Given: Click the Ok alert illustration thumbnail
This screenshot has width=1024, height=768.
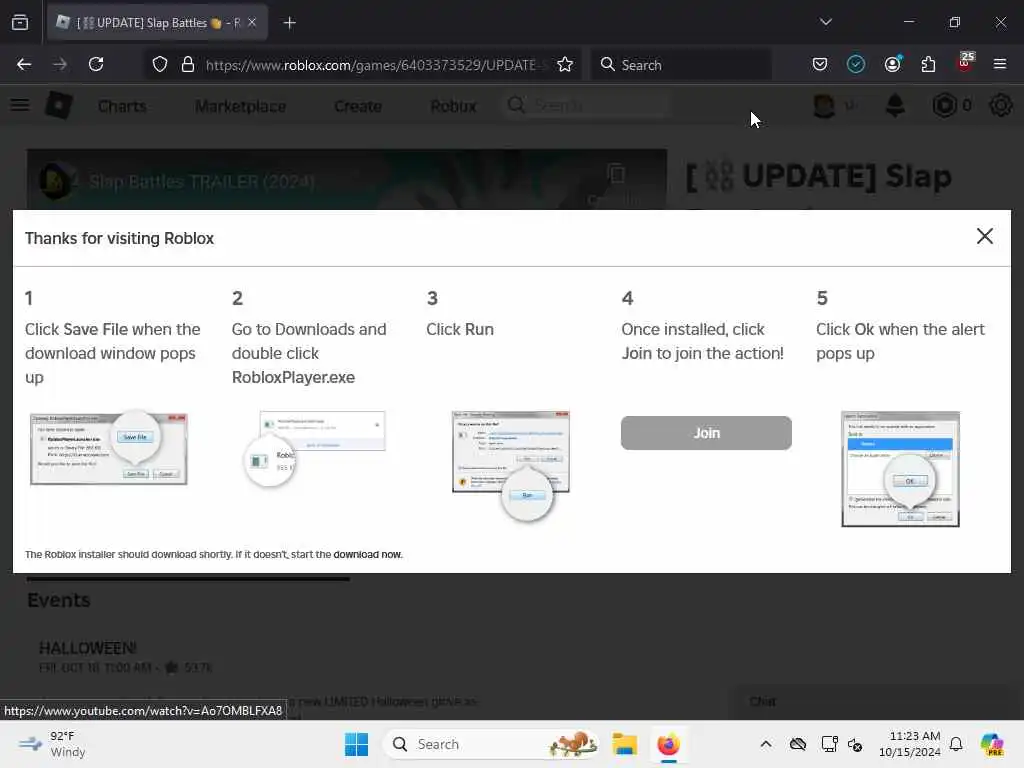Looking at the screenshot, I should 900,468.
